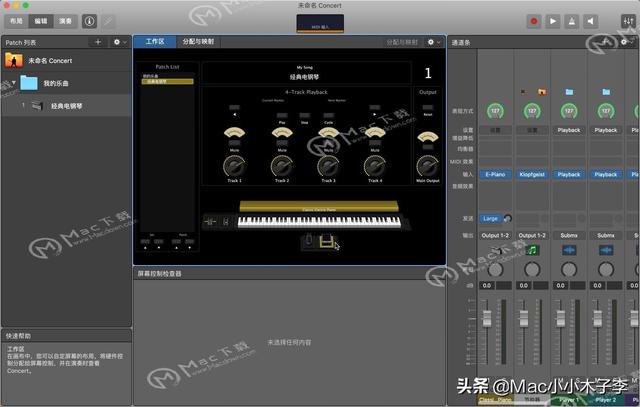Click the Stop button in 4-Track Playback
640x407 pixels.
(x=304, y=116)
